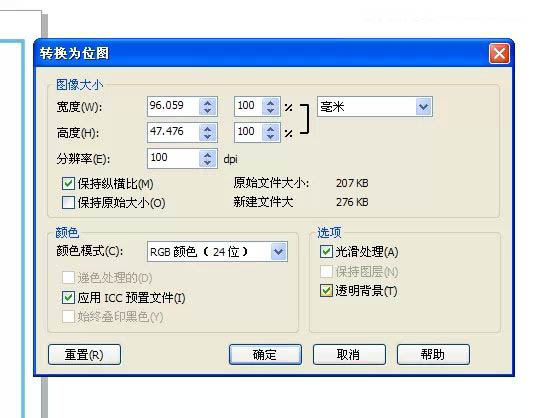This screenshot has height=418, width=536.
Task: Click the 分辨率(E) dpi field
Action: point(173,158)
